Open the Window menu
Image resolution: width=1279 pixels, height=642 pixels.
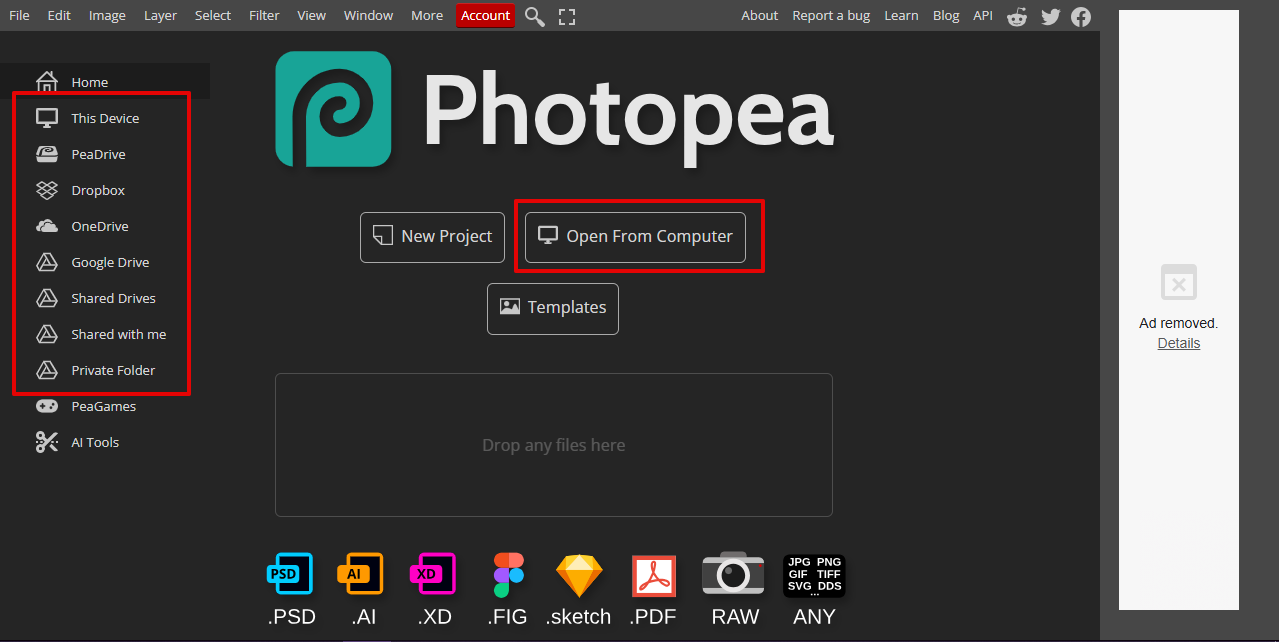click(x=368, y=16)
